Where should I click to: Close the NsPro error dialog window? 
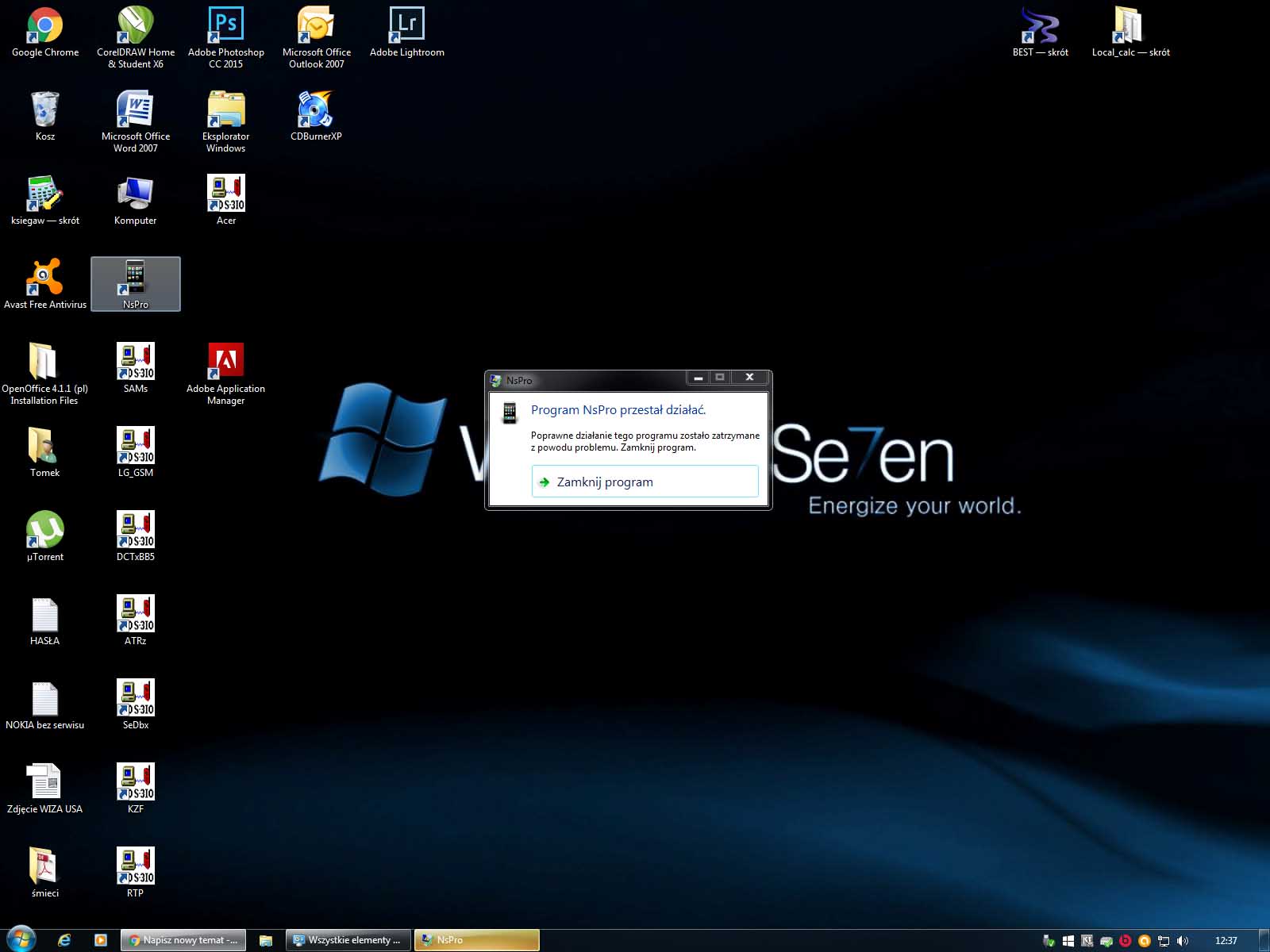click(749, 378)
